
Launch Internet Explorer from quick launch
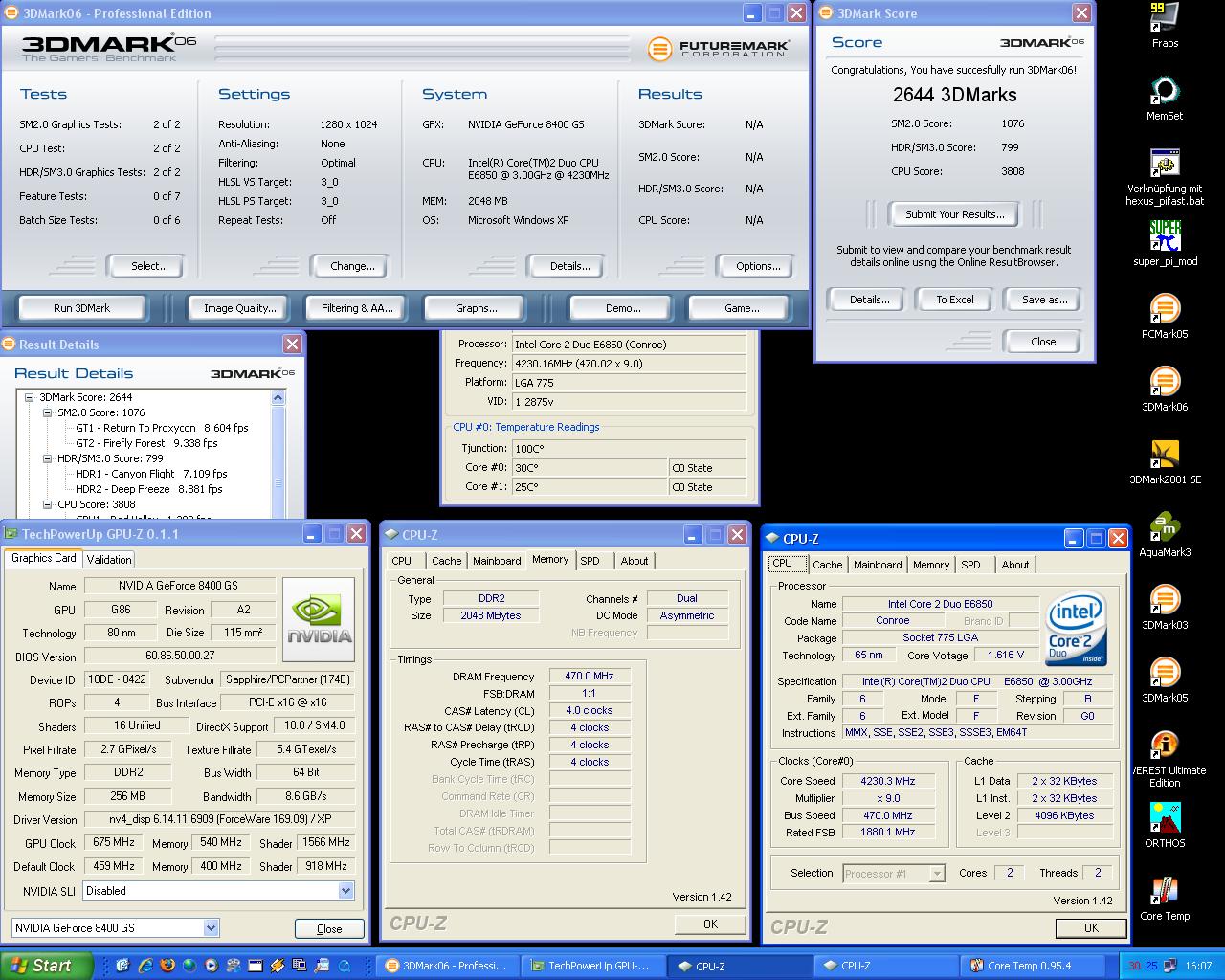coord(145,966)
